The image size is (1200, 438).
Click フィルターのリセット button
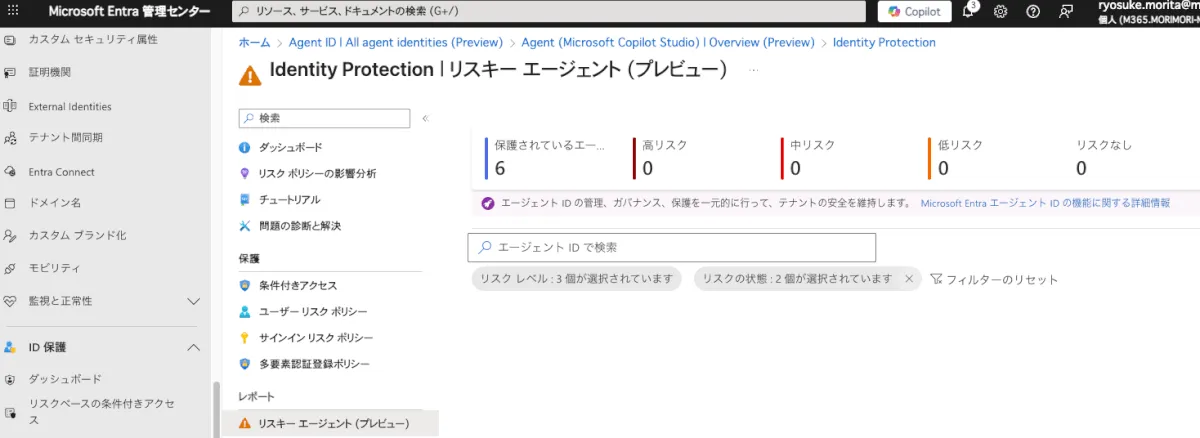pyautogui.click(x=994, y=280)
